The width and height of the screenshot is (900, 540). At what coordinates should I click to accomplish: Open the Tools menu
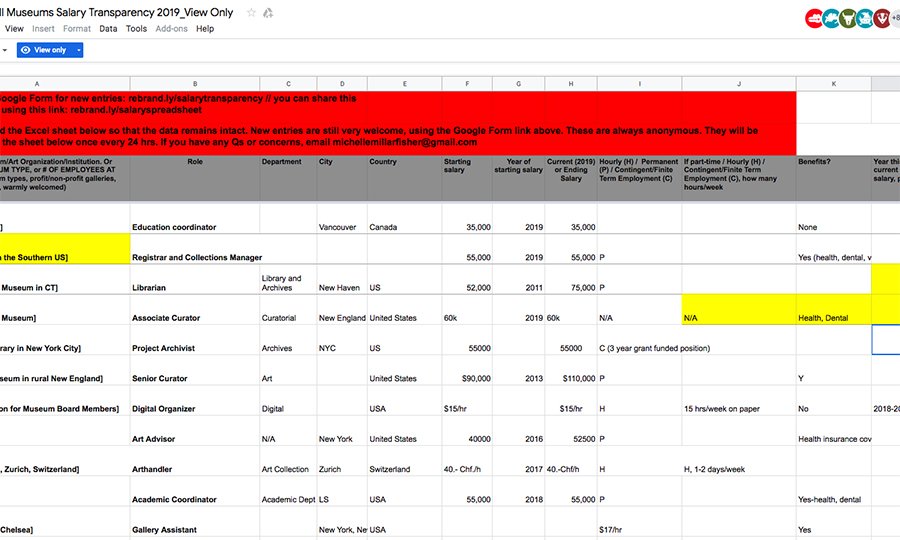point(137,29)
